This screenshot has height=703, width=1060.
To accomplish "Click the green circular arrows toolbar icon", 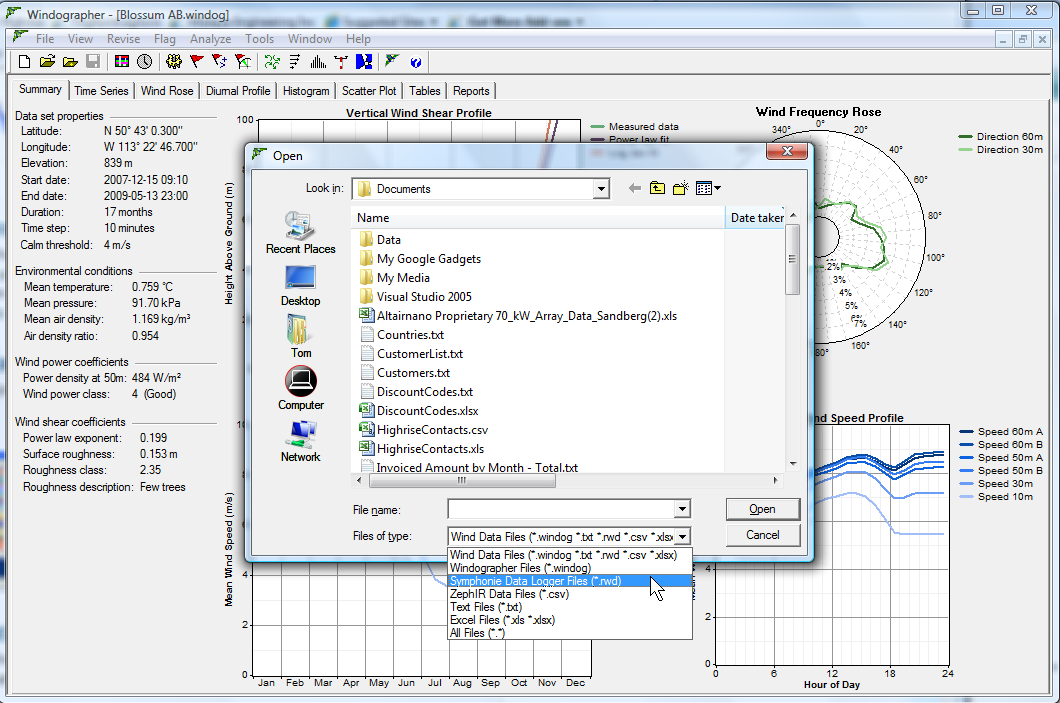I will point(272,62).
